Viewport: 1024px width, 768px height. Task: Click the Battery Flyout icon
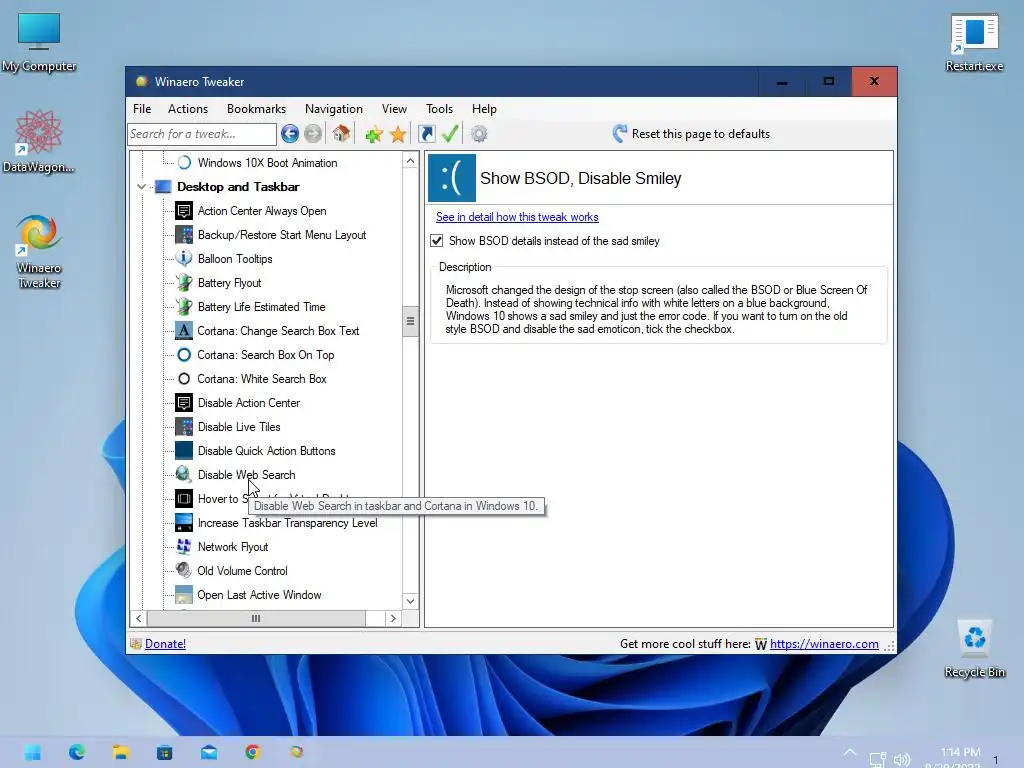click(x=184, y=283)
